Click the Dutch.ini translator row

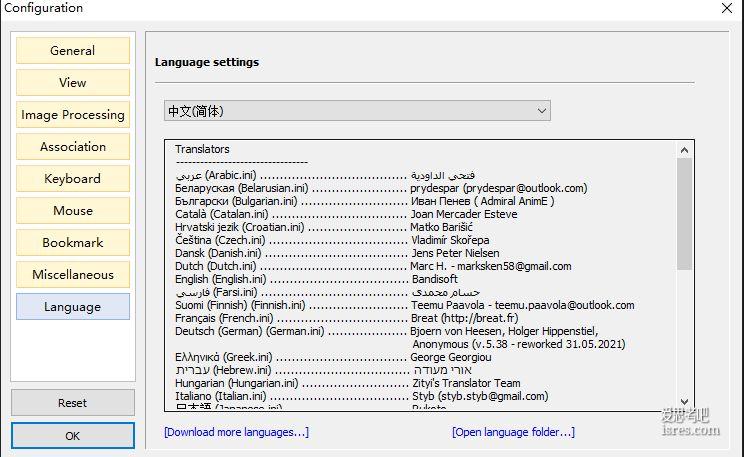click(373, 266)
